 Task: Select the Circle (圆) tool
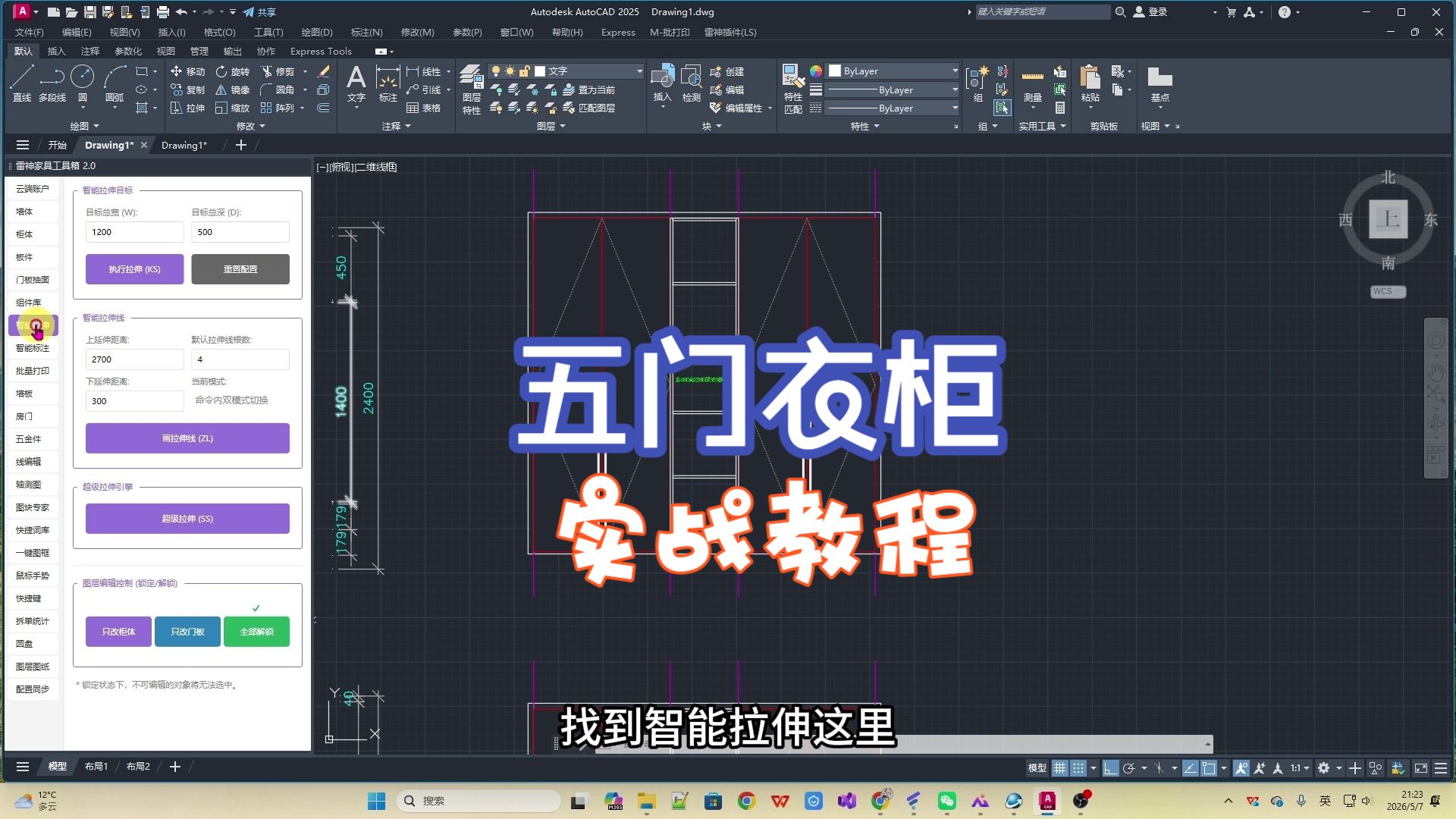coord(83,83)
